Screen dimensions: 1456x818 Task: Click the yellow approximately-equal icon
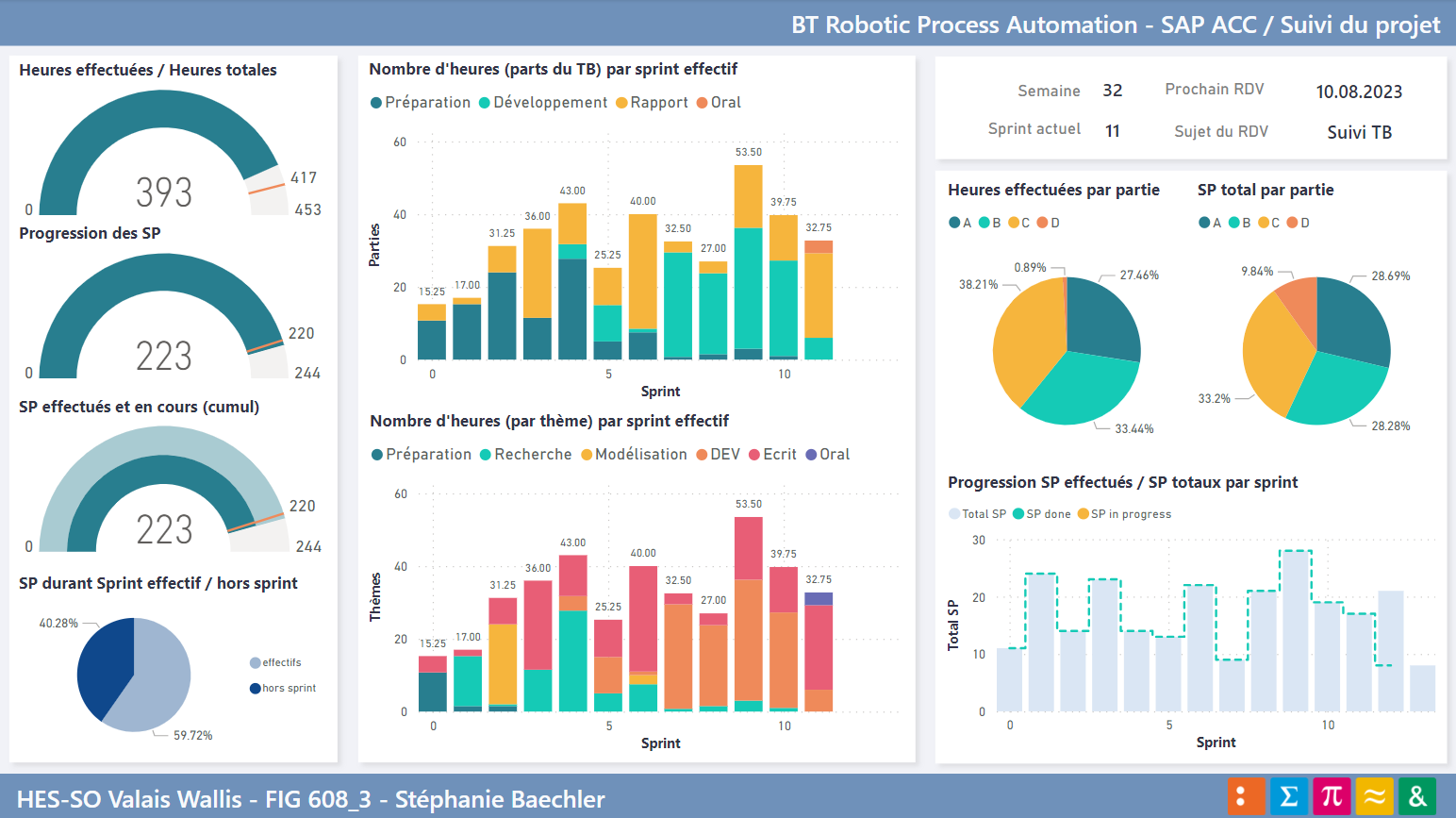point(1374,796)
